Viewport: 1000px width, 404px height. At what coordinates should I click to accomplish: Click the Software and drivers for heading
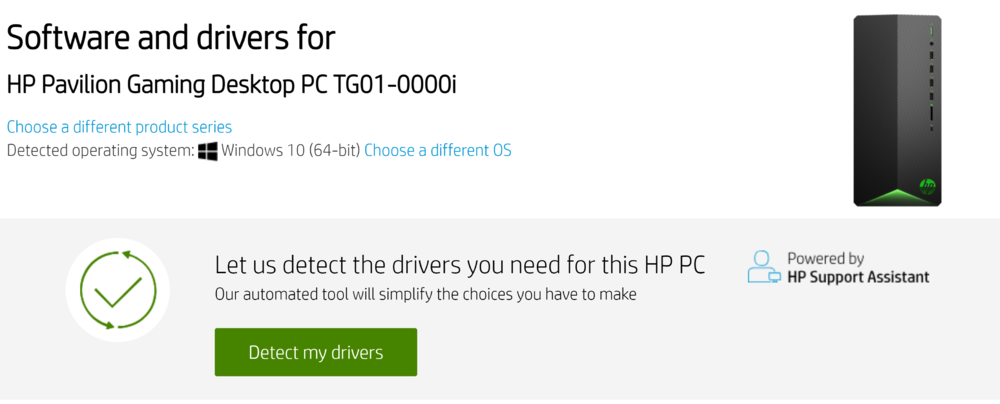coord(171,38)
